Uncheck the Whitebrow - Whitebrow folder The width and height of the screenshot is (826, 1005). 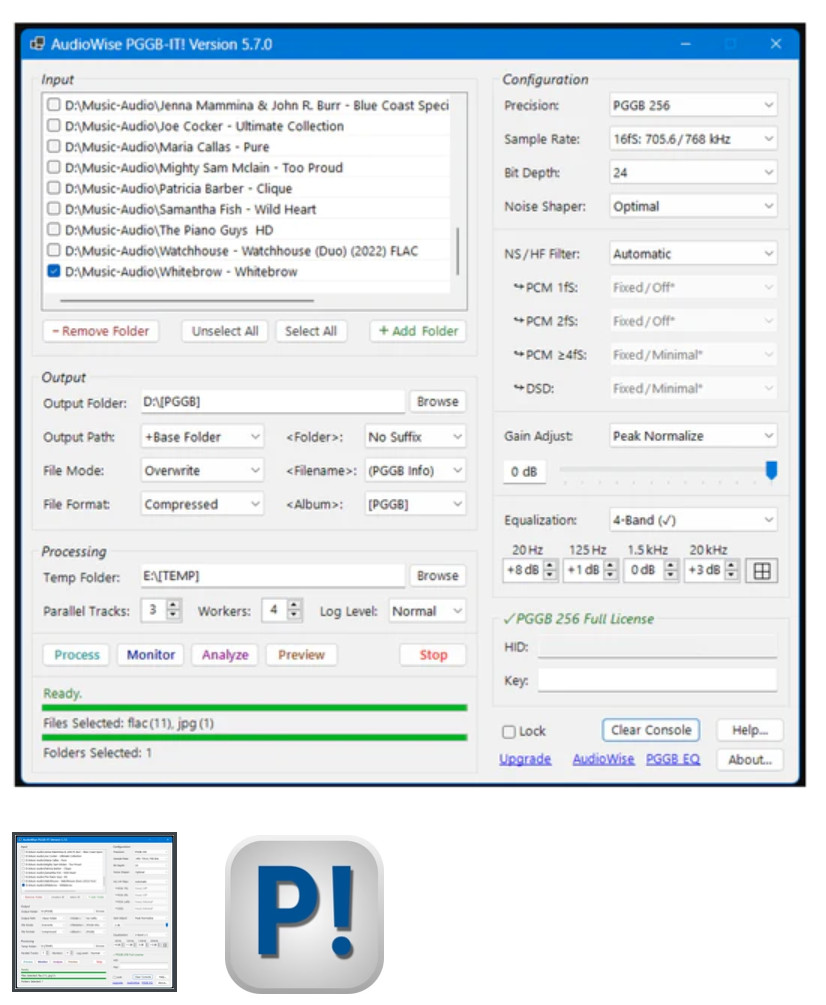(x=53, y=272)
